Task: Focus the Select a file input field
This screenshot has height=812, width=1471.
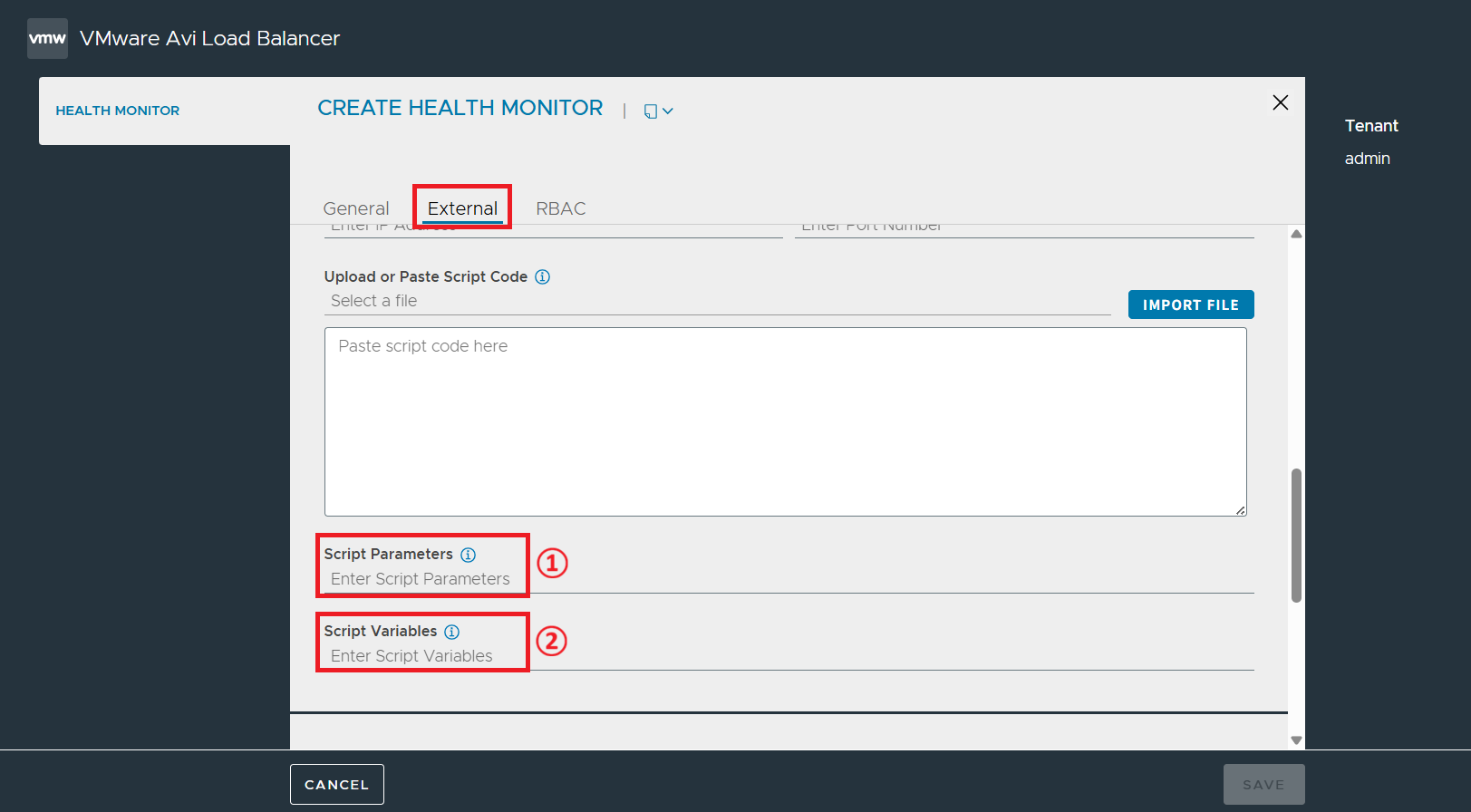Action: 717,301
